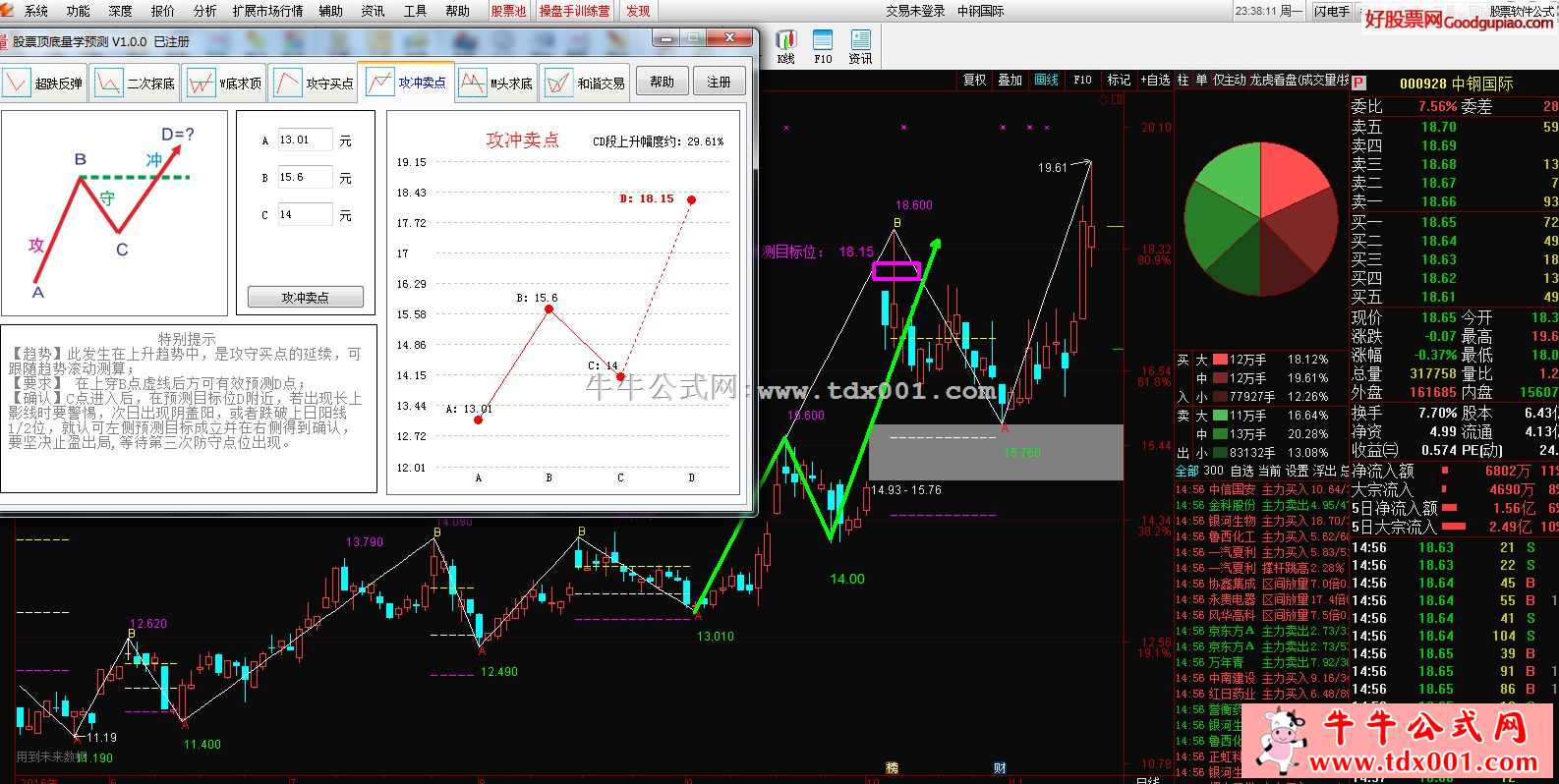Select the 自选 filter tab
Image resolution: width=1559 pixels, height=784 pixels.
[1242, 471]
